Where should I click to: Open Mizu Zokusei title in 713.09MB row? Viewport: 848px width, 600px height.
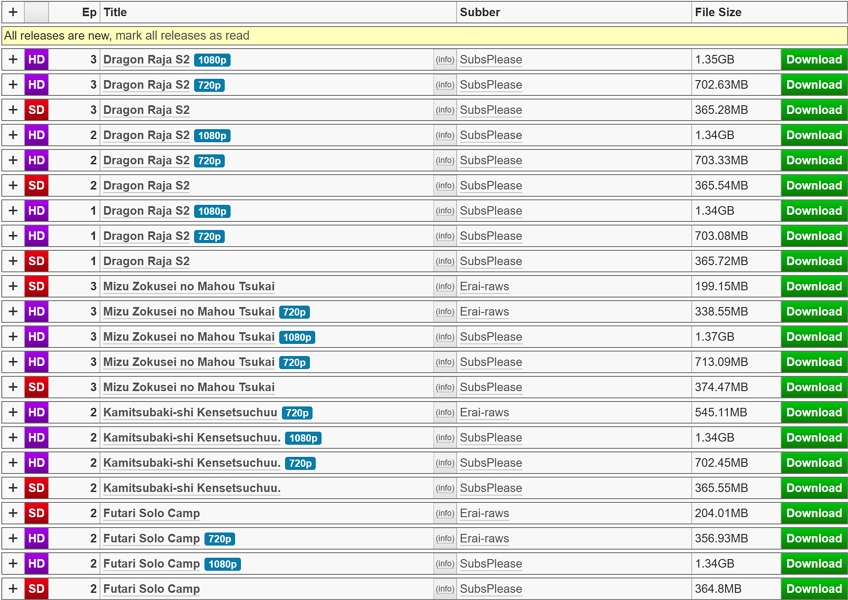click(x=189, y=362)
